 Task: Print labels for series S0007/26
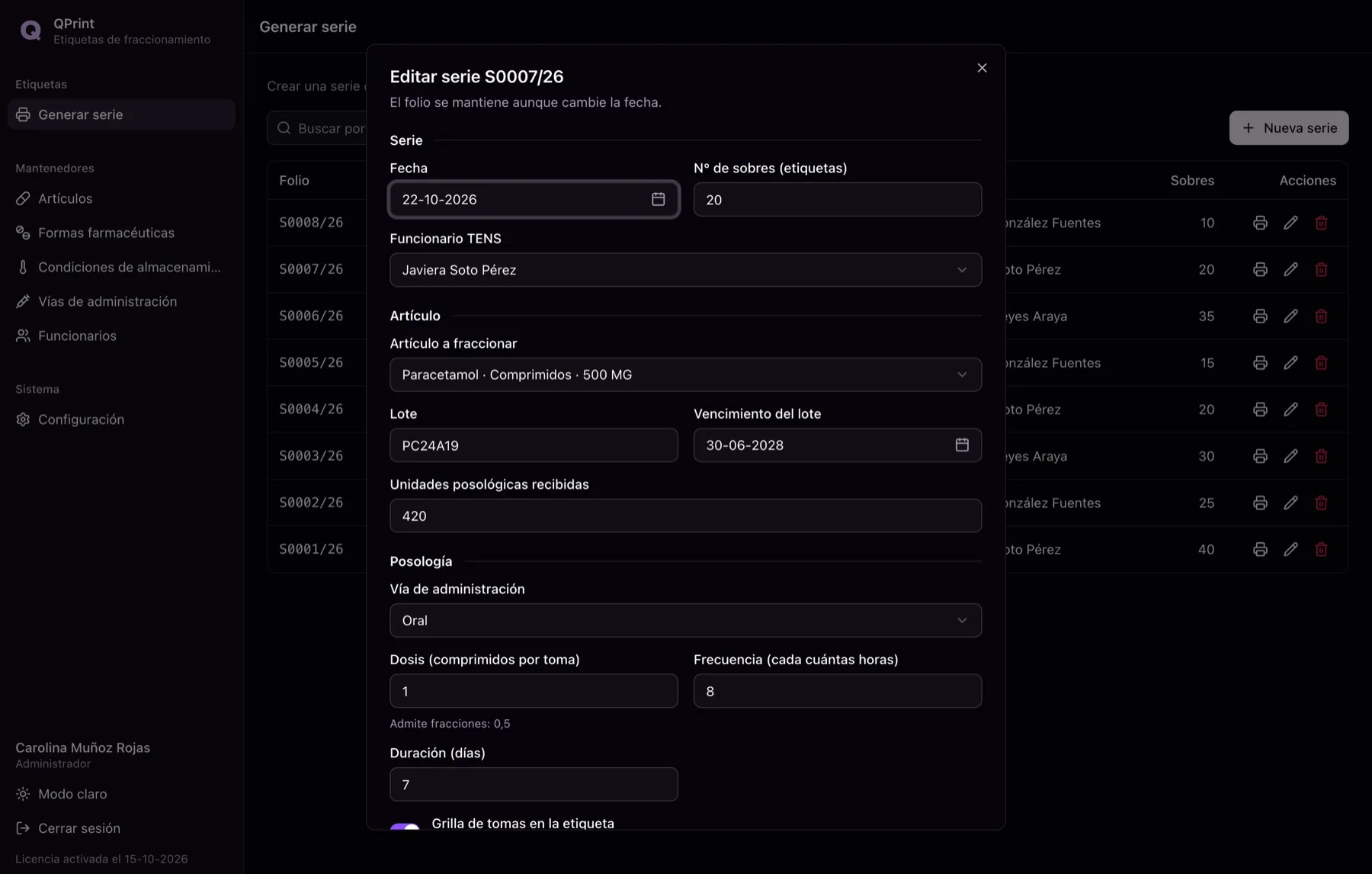[1260, 269]
